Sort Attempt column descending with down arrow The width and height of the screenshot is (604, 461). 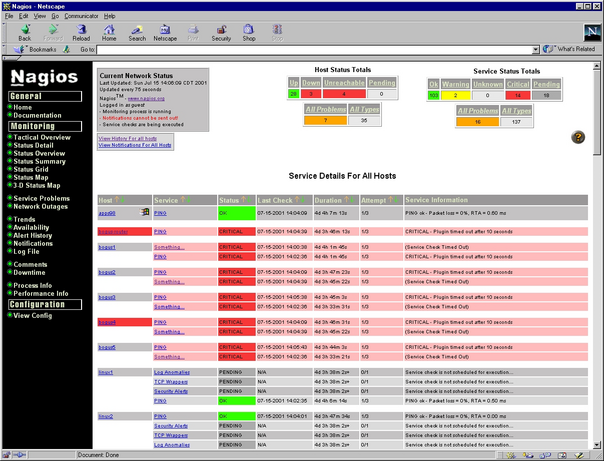coord(396,199)
